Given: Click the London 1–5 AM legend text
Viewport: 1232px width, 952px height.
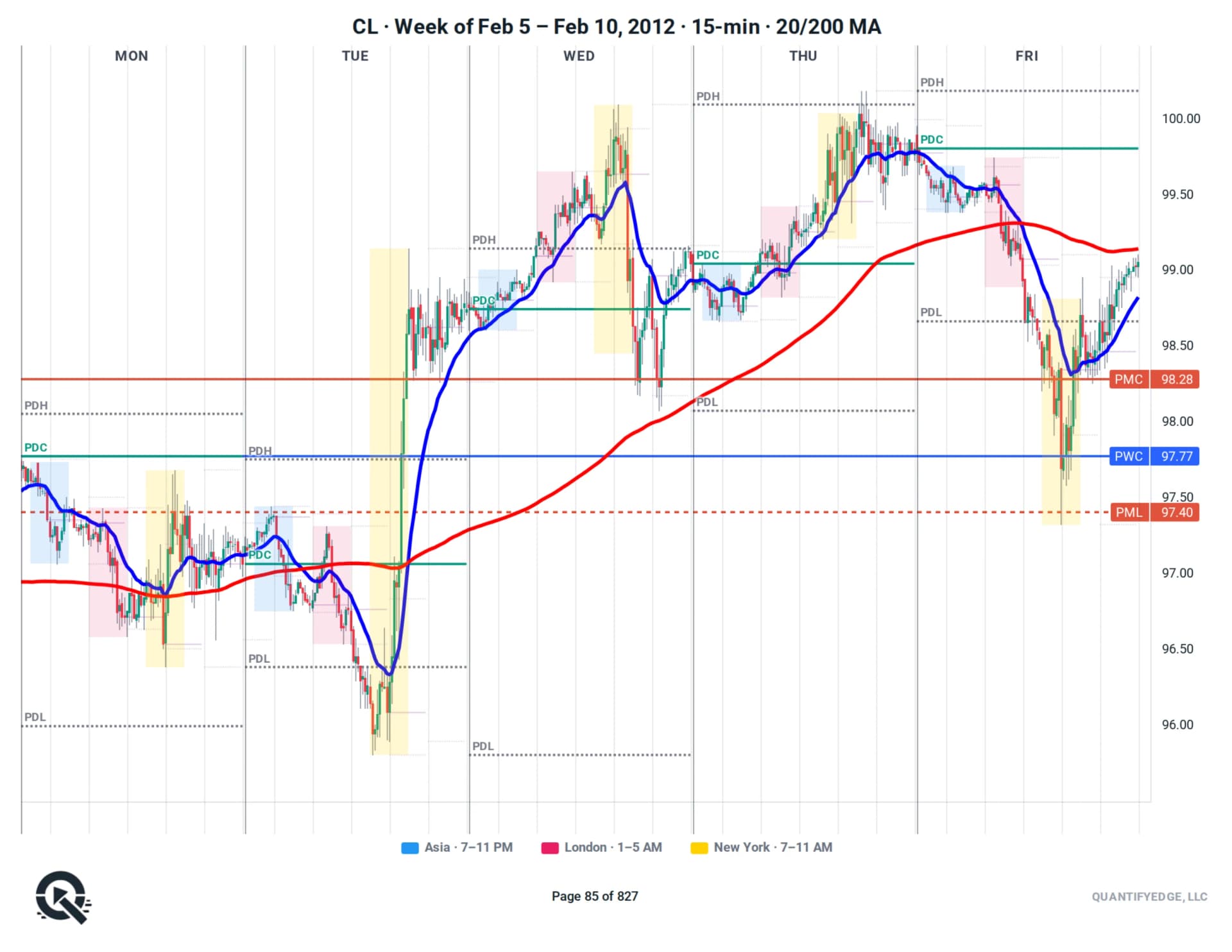Looking at the screenshot, I should 613,847.
